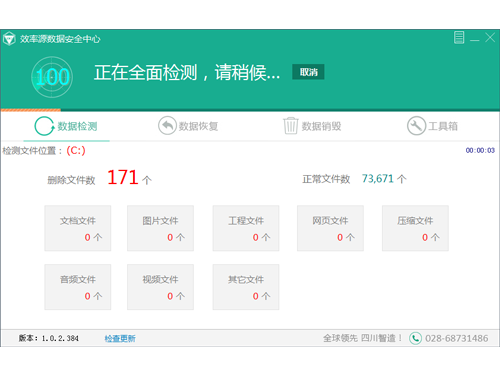Open the 网页文件 category tile
Image resolution: width=500 pixels, height=375 pixels.
330,228
